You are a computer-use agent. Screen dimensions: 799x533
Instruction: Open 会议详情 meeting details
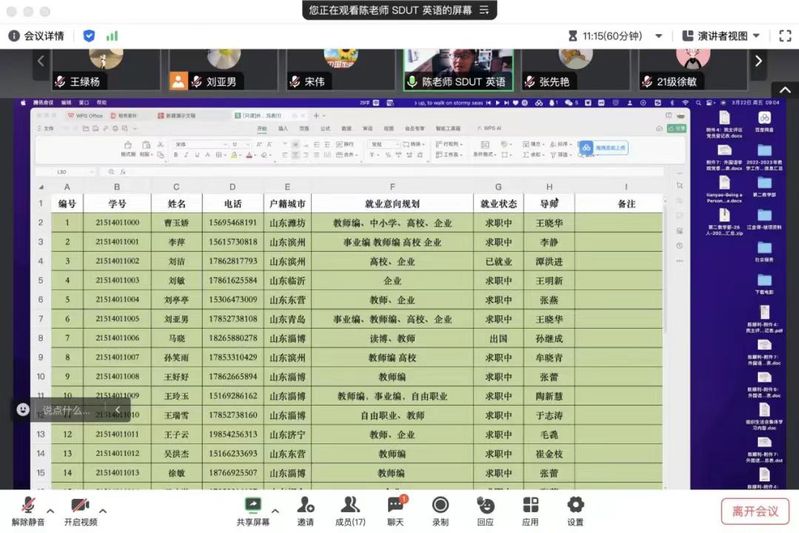click(x=36, y=36)
